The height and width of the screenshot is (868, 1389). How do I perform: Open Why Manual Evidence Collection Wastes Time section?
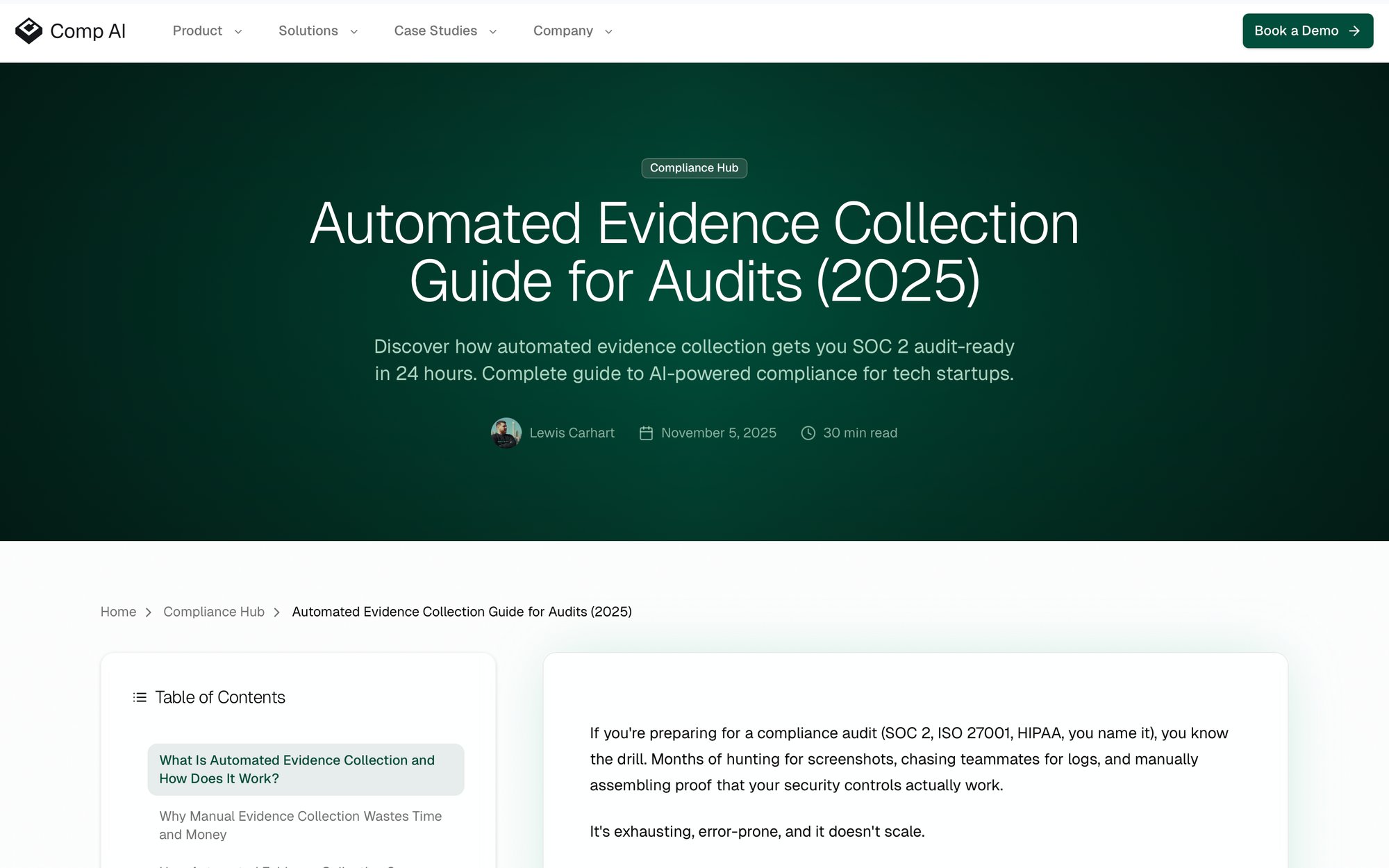[300, 825]
